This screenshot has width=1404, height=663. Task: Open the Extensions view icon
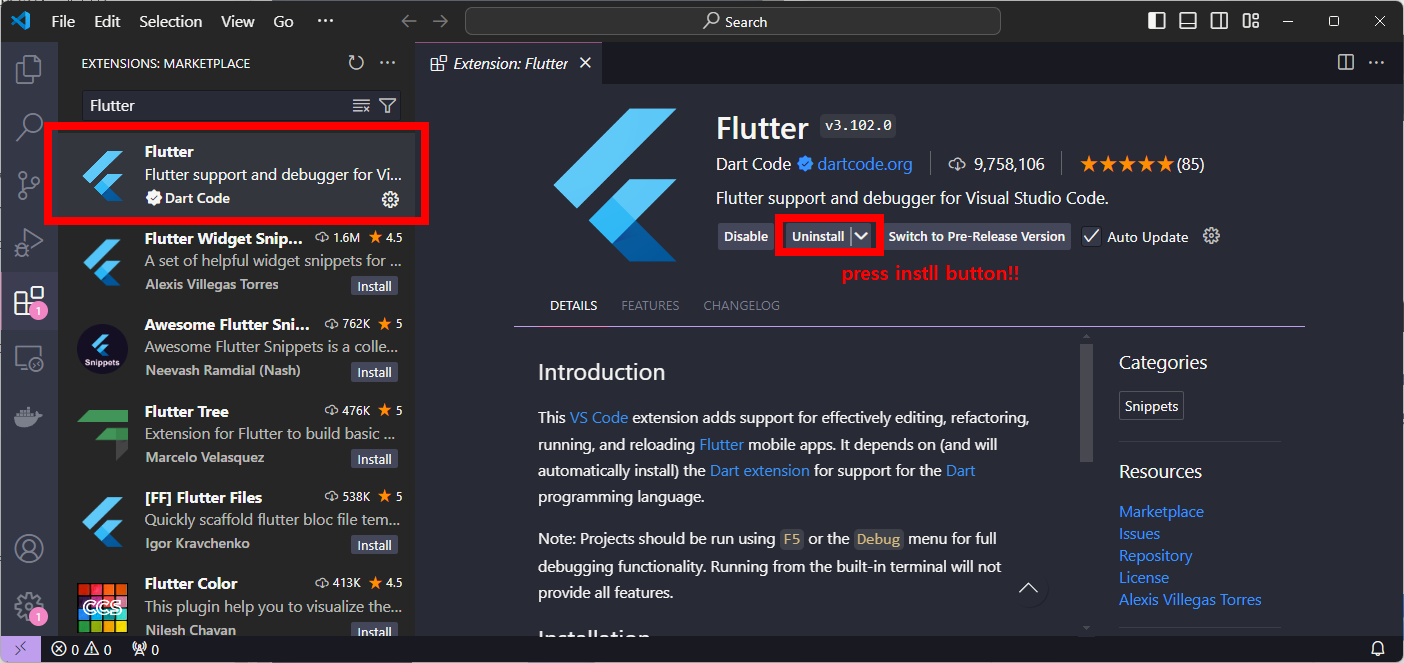(29, 301)
